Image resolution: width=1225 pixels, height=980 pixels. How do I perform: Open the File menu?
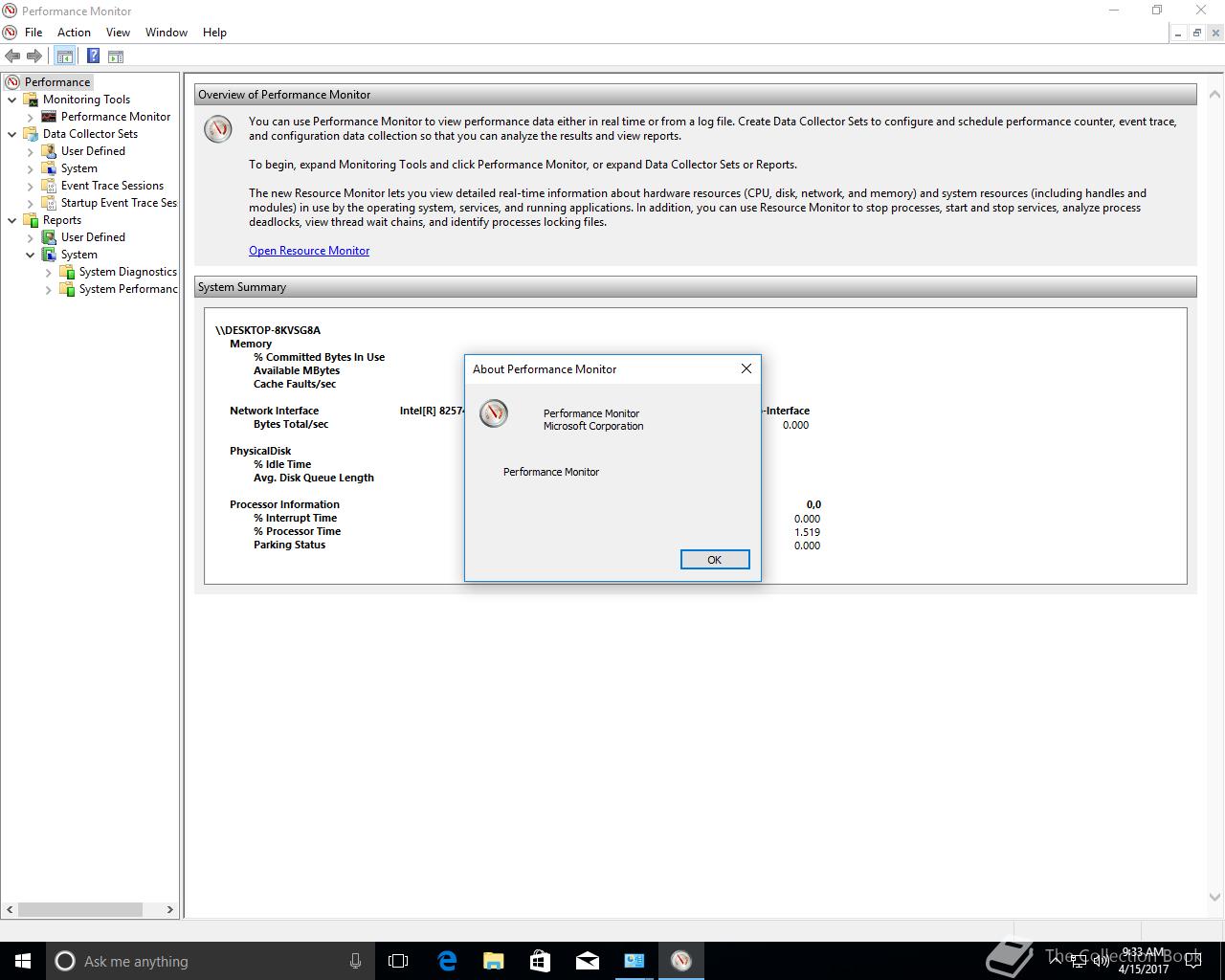(x=33, y=33)
